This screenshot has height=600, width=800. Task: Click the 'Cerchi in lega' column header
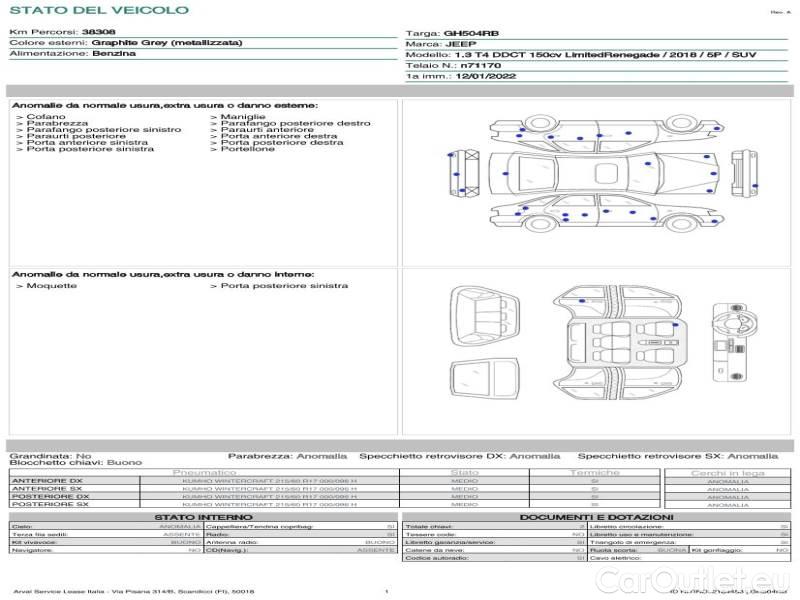pyautogui.click(x=728, y=472)
